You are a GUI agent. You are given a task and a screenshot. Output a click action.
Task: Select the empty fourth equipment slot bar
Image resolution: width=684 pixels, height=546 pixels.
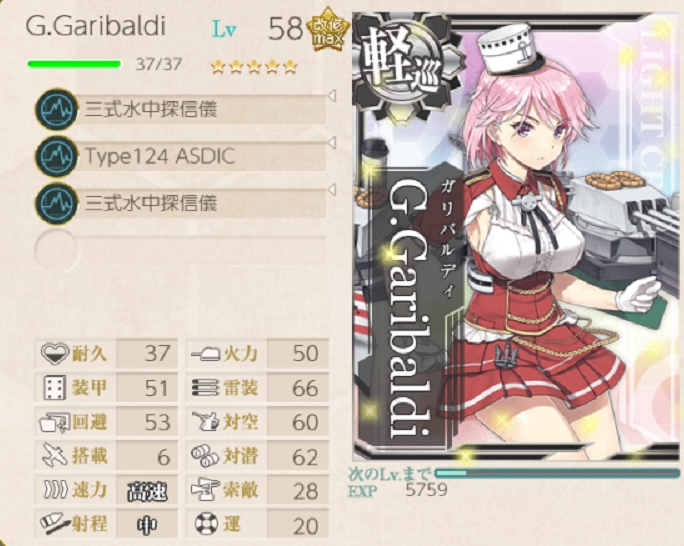[x=181, y=250]
